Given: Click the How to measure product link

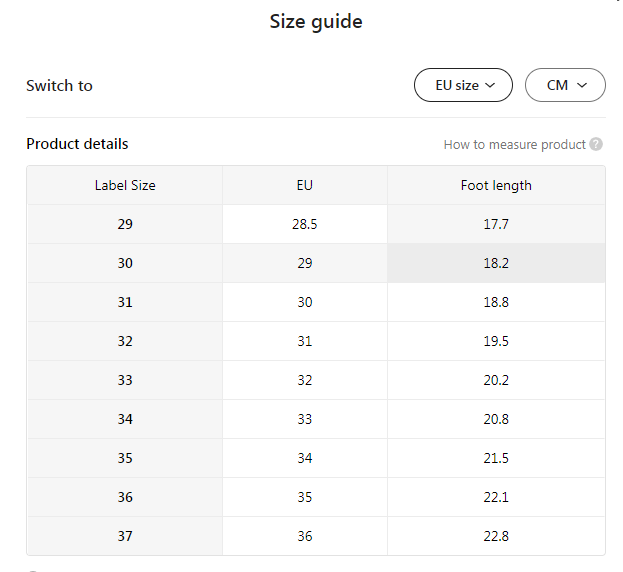Looking at the screenshot, I should point(514,144).
